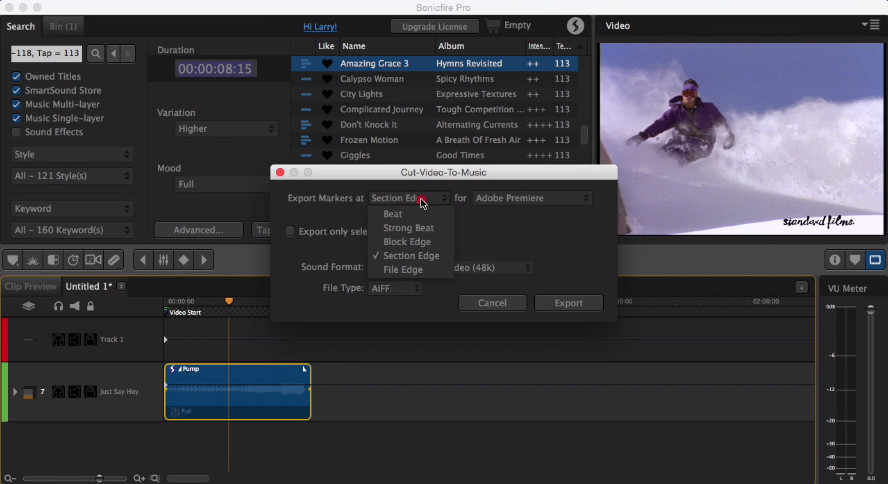This screenshot has height=484, width=888.
Task: Click the burst effect toolbar icon
Action: pos(33,260)
